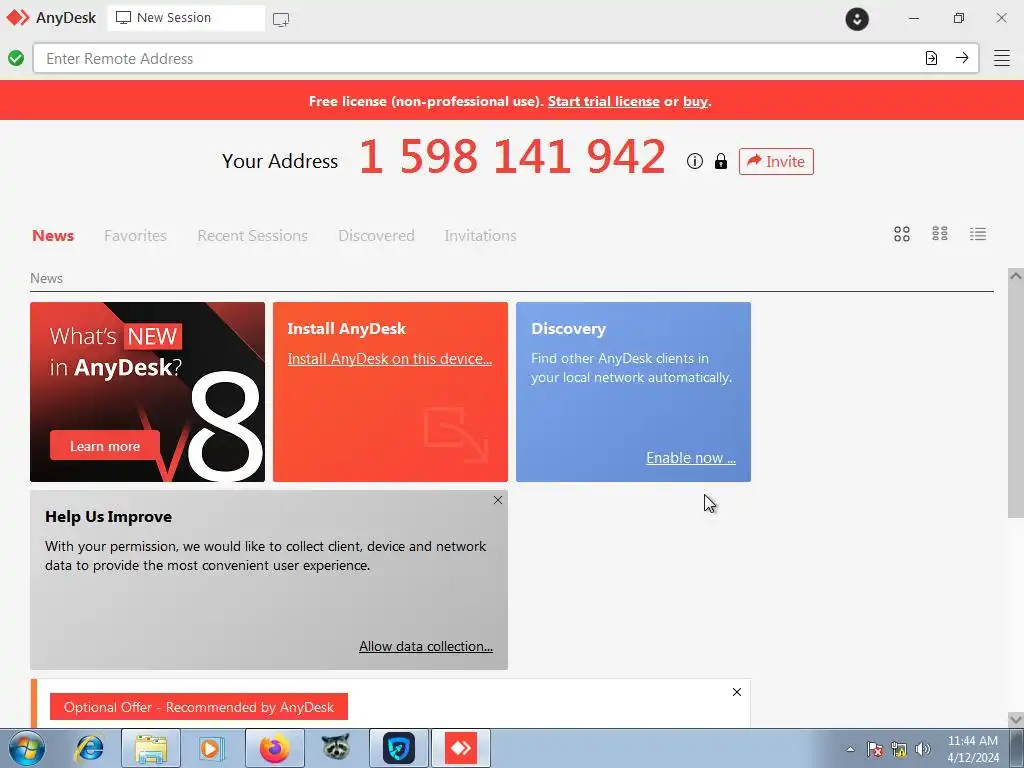Launch Firefox from the taskbar
Image resolution: width=1024 pixels, height=768 pixels.
(x=274, y=748)
